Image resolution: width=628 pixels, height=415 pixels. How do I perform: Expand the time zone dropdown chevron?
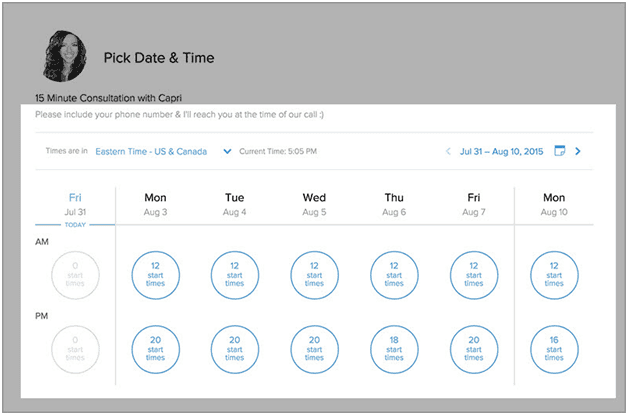click(x=227, y=151)
